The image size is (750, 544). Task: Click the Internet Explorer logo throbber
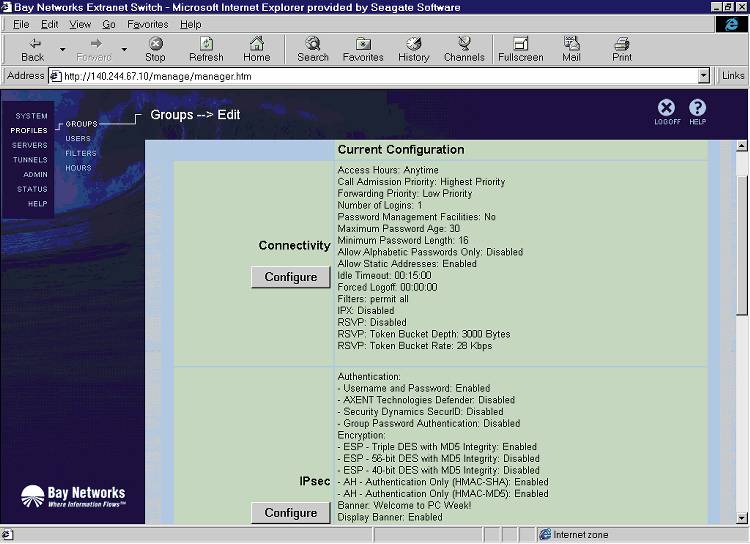[731, 24]
